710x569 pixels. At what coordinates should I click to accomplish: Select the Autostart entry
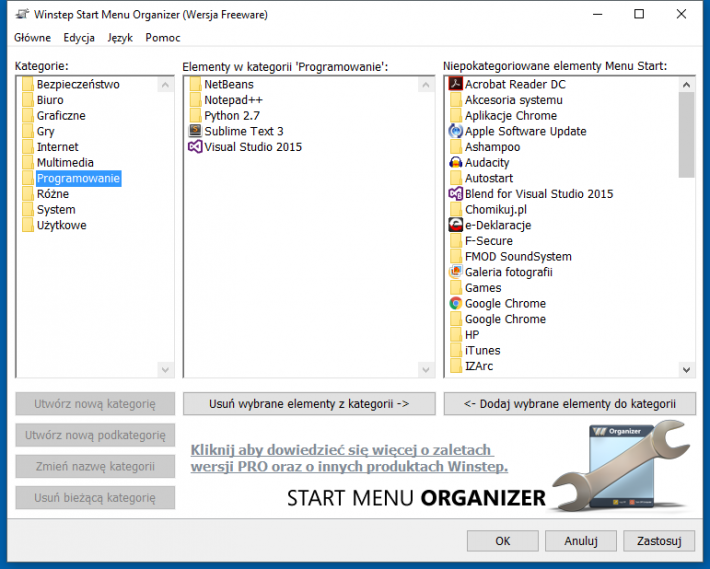pyautogui.click(x=489, y=178)
